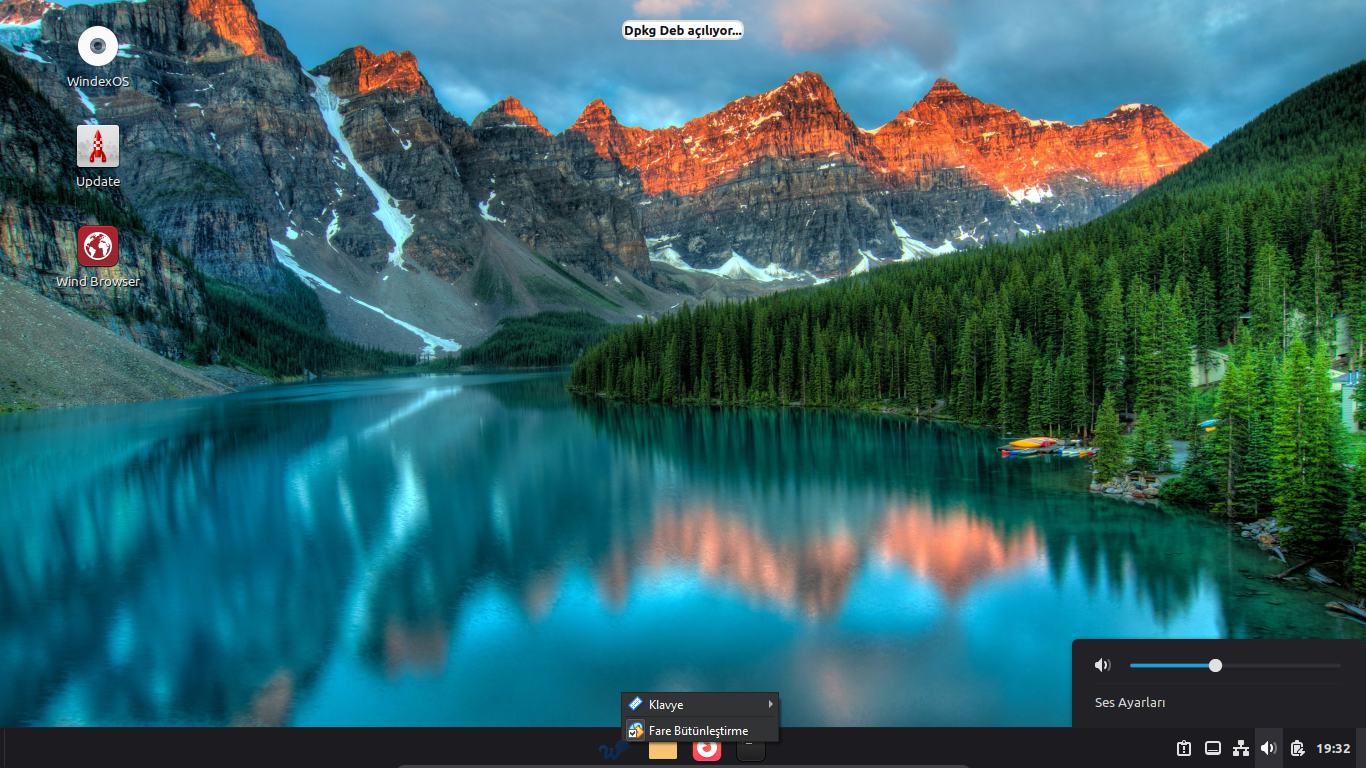Click the speaker icon in volume popup
Viewport: 1366px width, 768px height.
1102,665
